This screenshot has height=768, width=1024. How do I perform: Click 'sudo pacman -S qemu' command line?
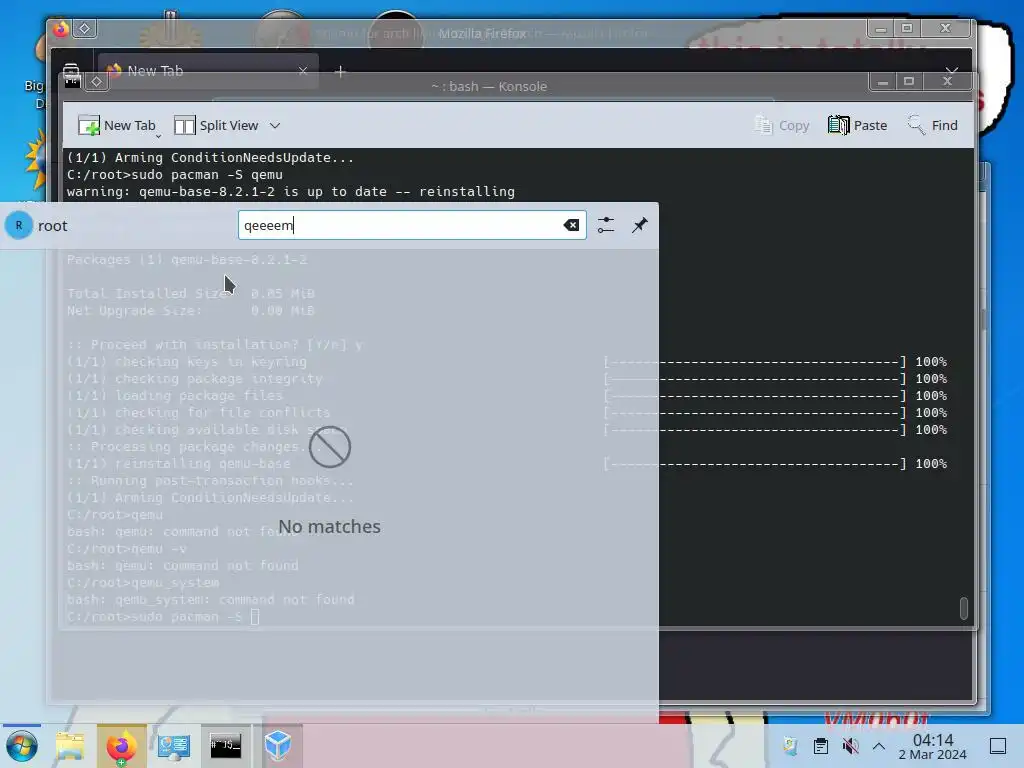pyautogui.click(x=175, y=175)
